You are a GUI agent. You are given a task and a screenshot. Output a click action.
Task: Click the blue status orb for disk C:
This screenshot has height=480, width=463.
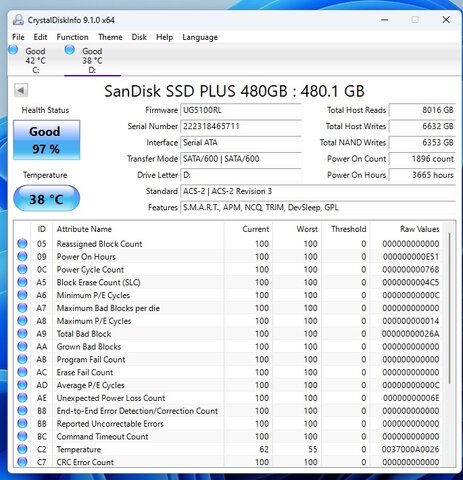tap(13, 50)
